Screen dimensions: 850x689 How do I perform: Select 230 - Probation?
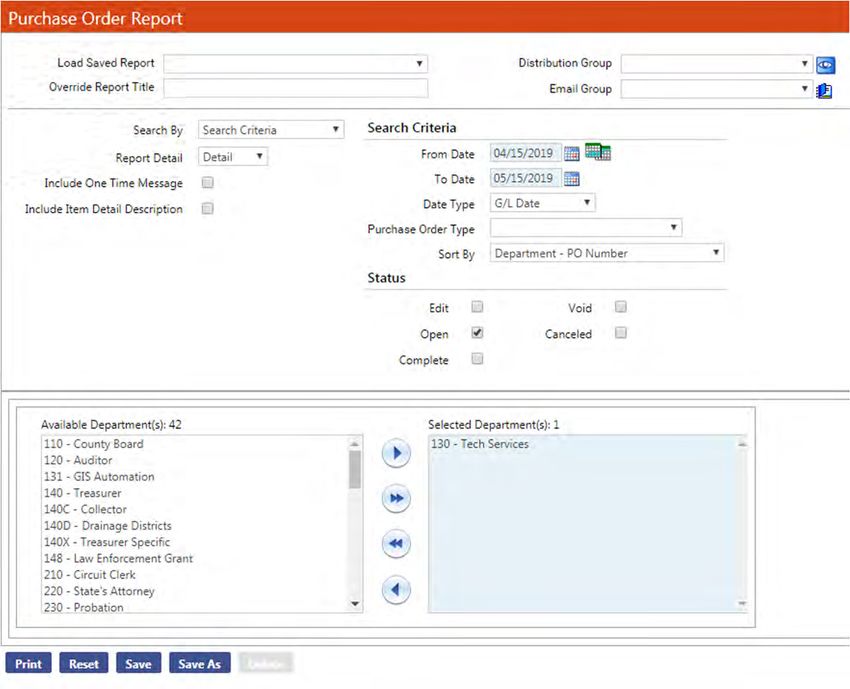pos(83,607)
